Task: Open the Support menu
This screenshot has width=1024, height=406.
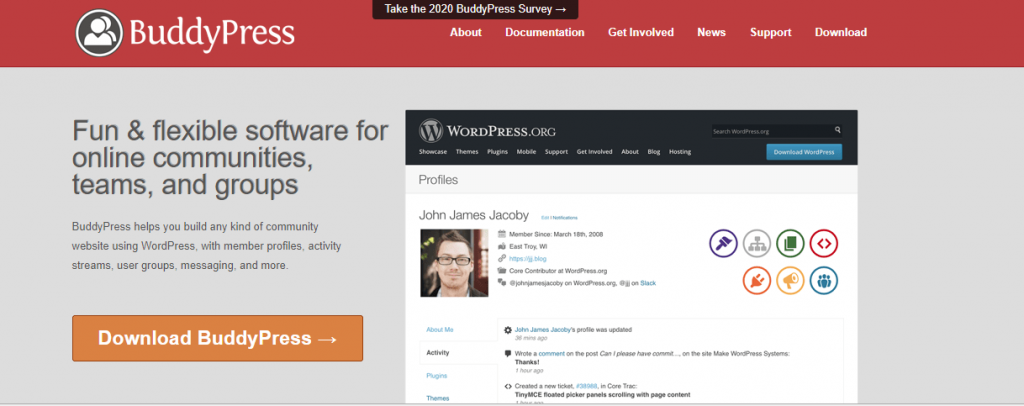Action: tap(771, 32)
